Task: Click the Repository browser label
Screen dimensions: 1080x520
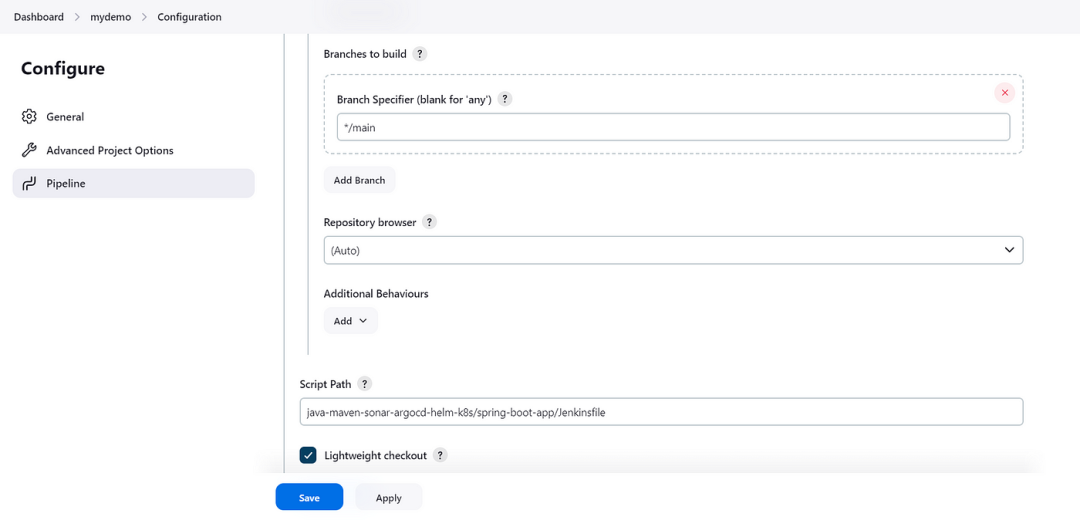Action: click(370, 222)
